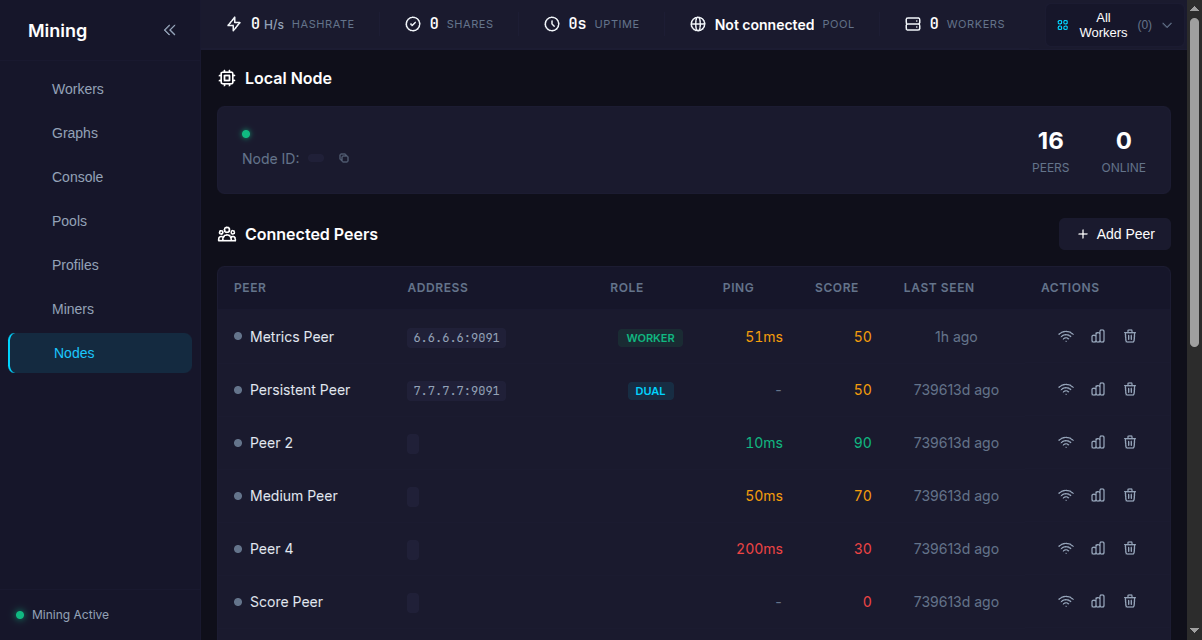Click the Metrics Peer name
The height and width of the screenshot is (640, 1202).
click(x=292, y=337)
